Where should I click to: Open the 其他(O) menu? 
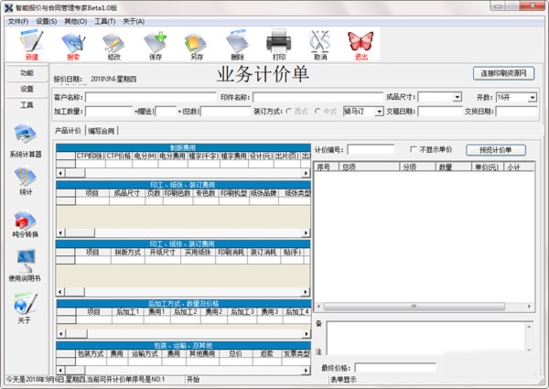tap(76, 21)
